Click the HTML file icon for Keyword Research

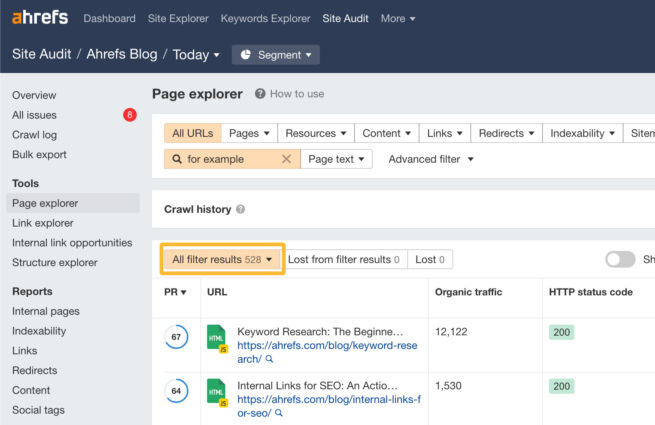[217, 338]
